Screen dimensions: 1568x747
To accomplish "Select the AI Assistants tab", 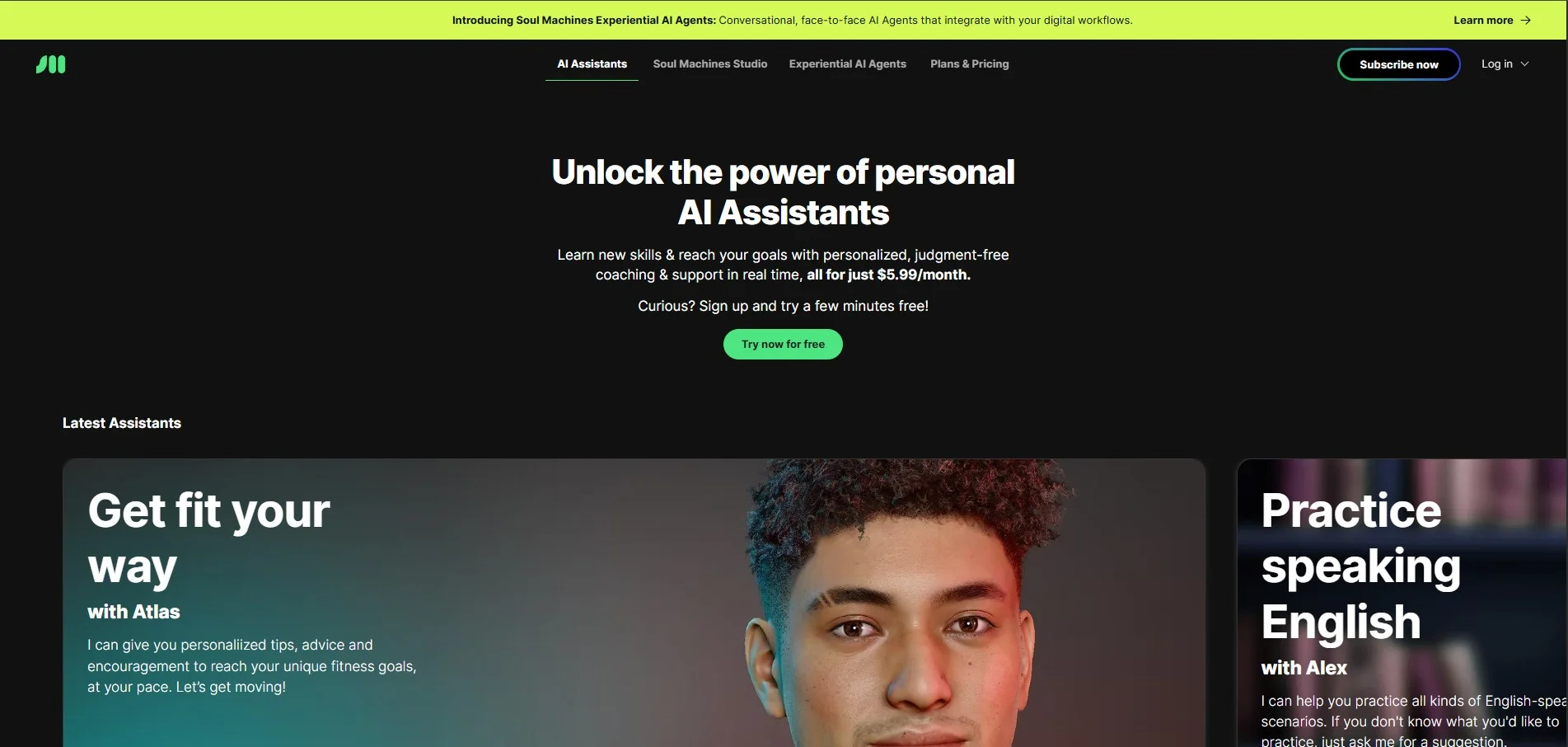I will point(592,63).
